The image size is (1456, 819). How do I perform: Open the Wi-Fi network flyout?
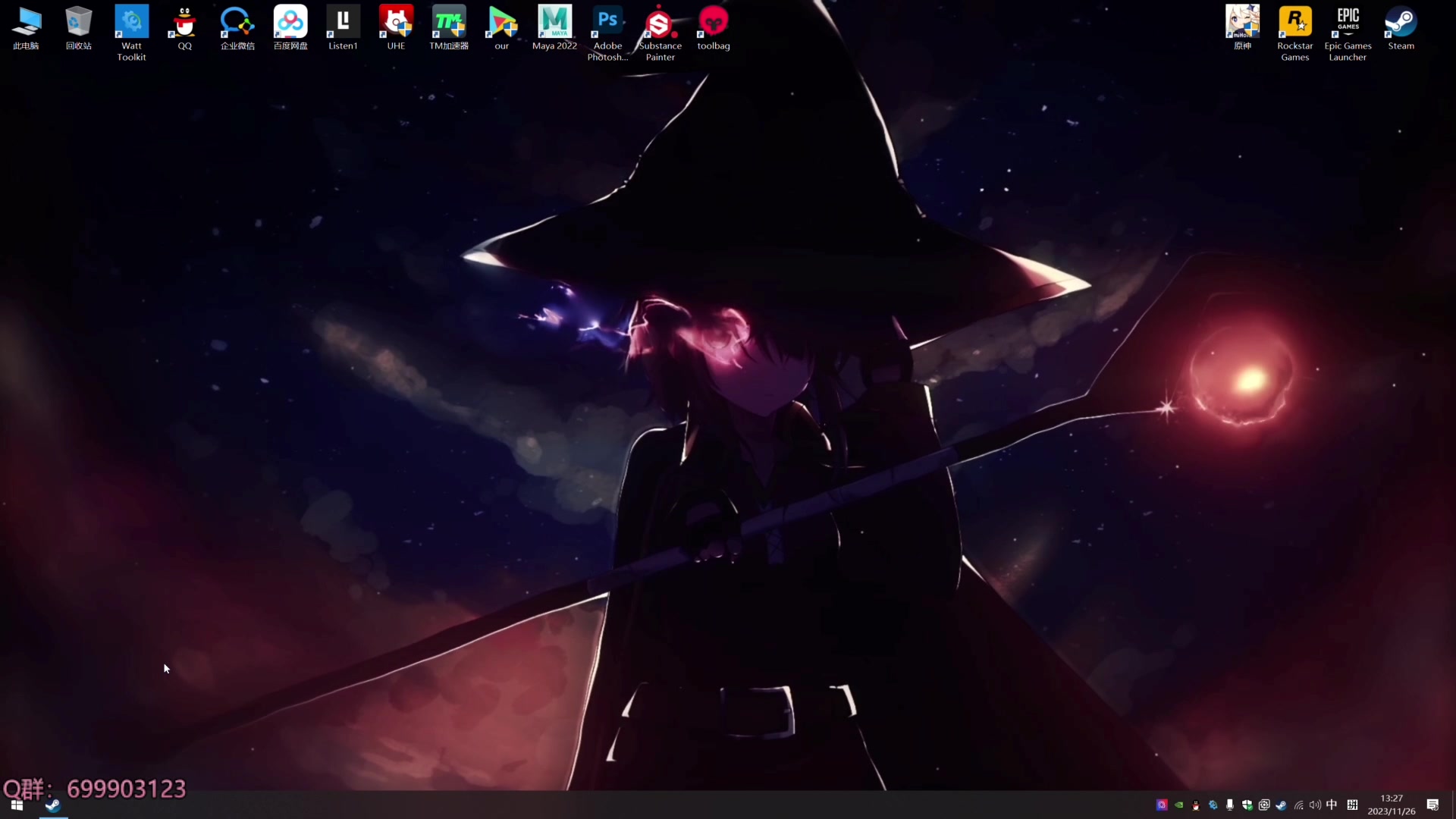(1298, 805)
